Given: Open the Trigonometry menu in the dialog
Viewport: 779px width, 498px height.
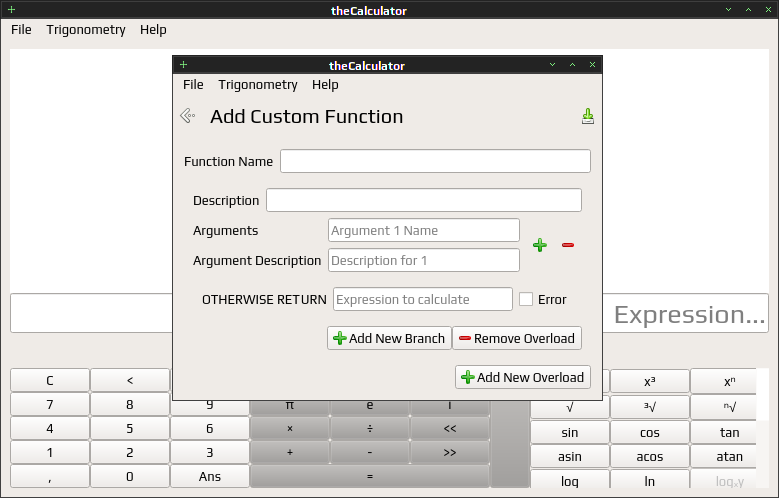Looking at the screenshot, I should [258, 84].
